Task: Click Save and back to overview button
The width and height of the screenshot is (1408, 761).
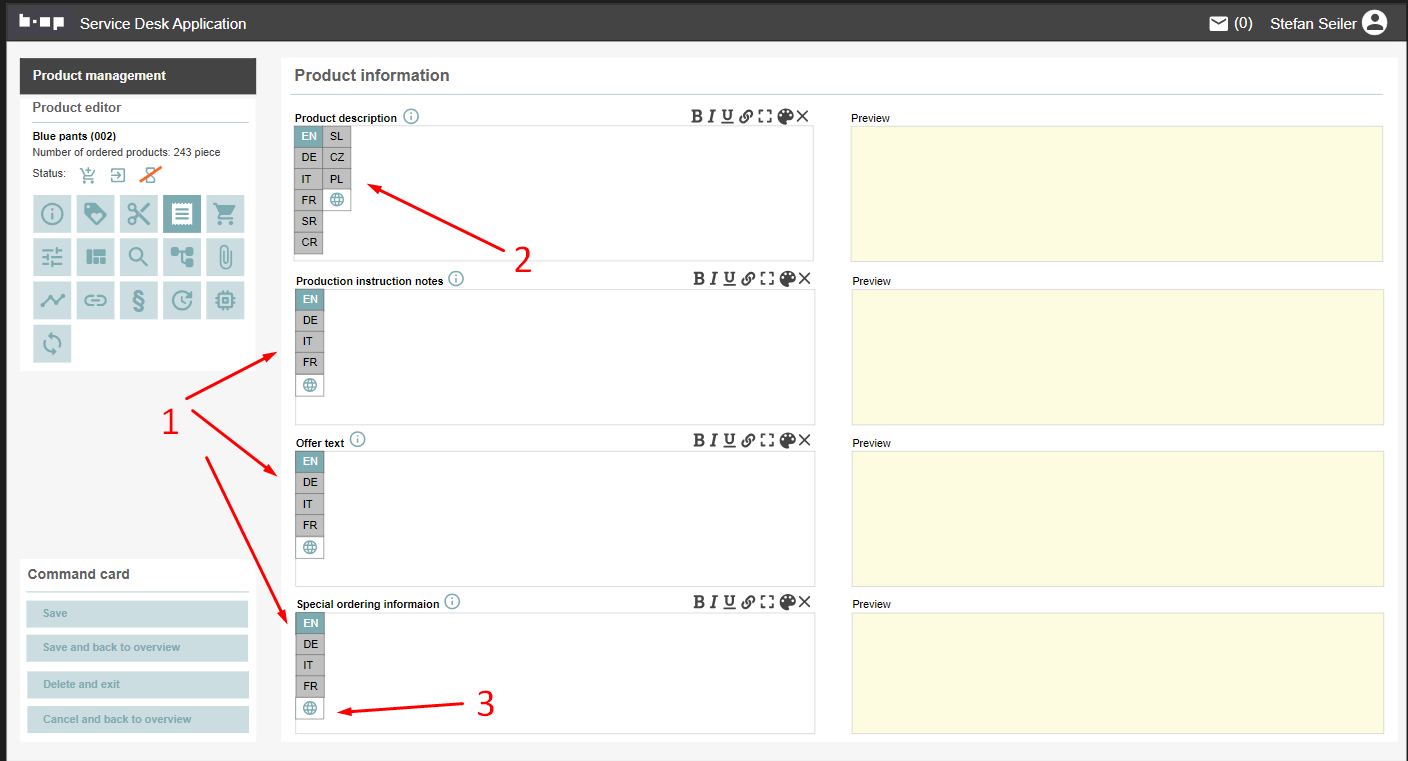Action: pos(137,648)
